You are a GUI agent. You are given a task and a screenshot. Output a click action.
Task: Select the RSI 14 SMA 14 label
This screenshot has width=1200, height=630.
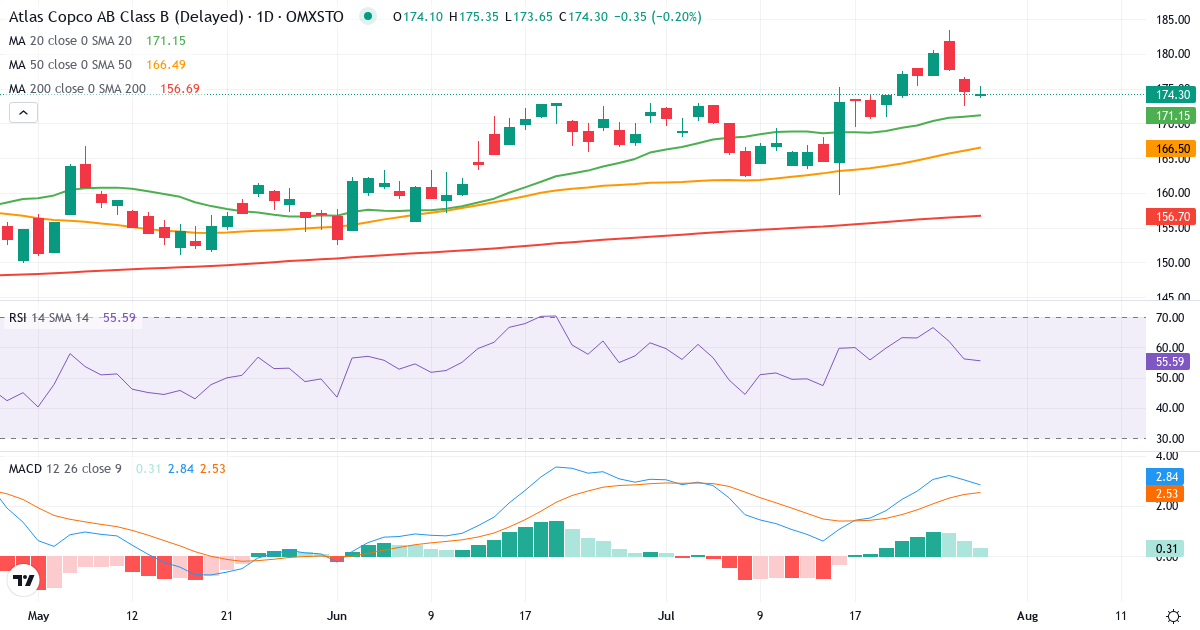point(49,318)
